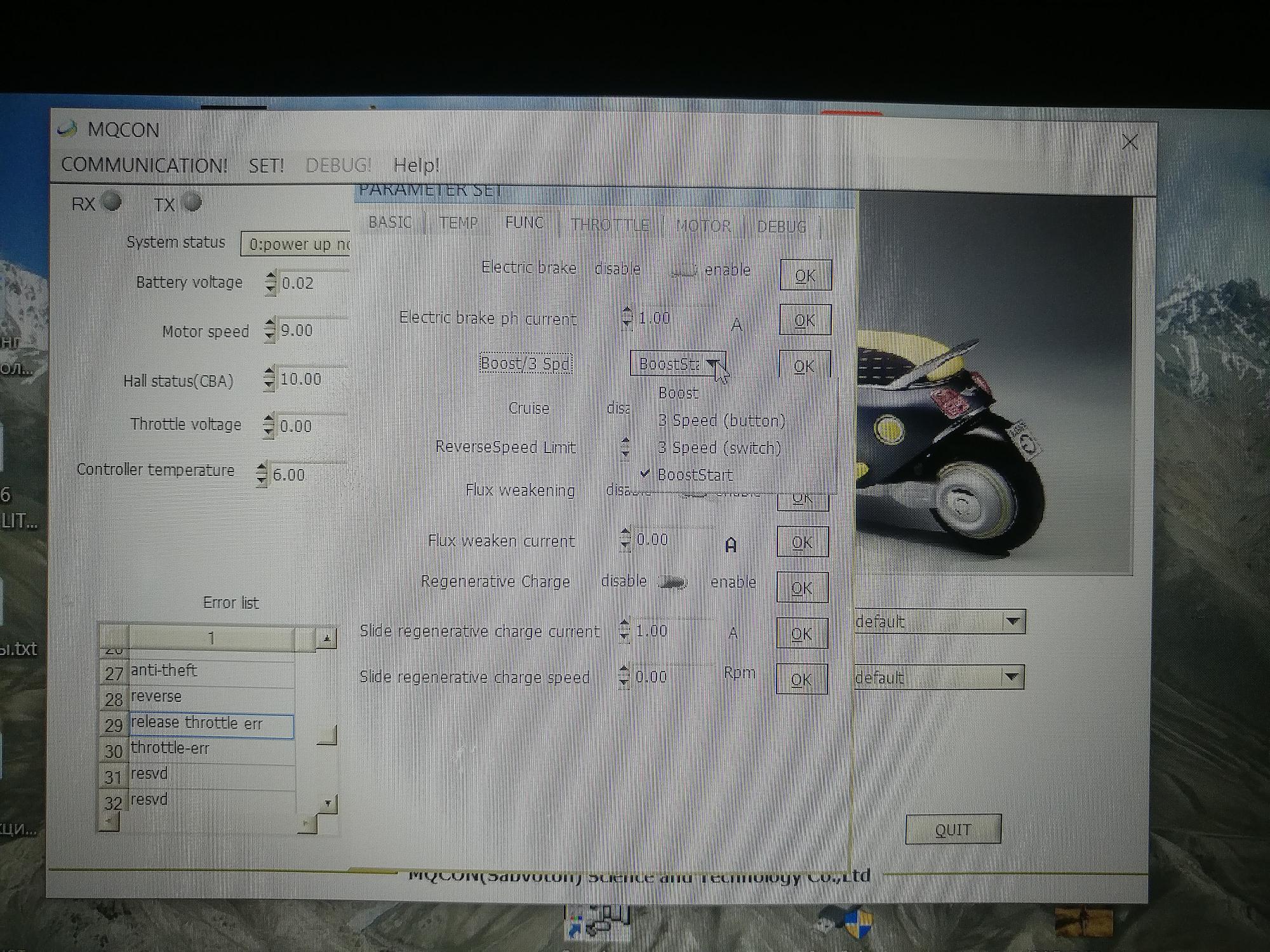The width and height of the screenshot is (1270, 952).
Task: Select 3 Speed (switch) option
Action: coord(719,448)
